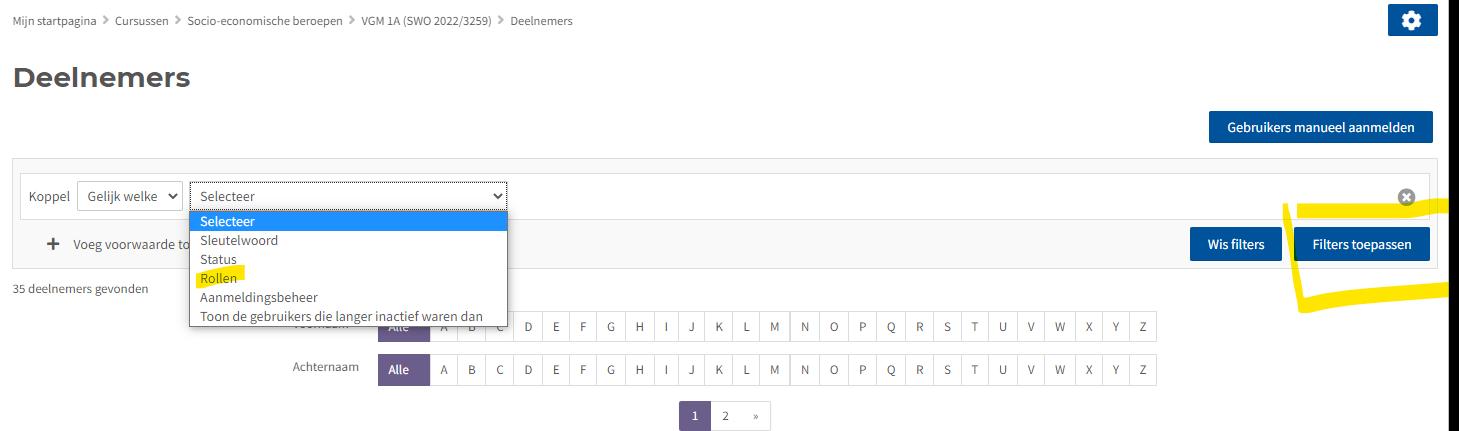Go to Mijn startpagina breadcrumb
Viewport: 1459px width, 431px height.
click(54, 20)
